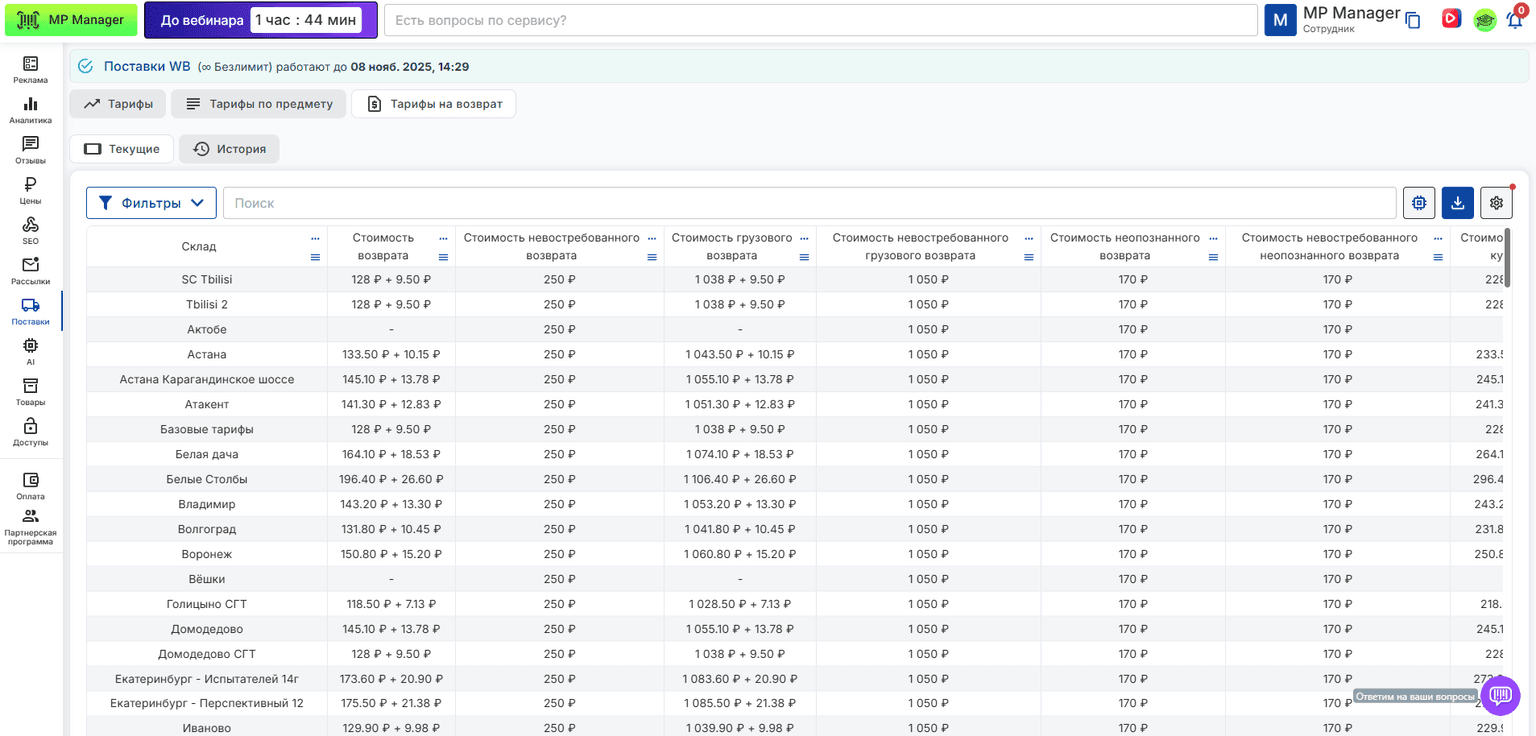Open the Реклама section in the sidebar

(x=30, y=70)
